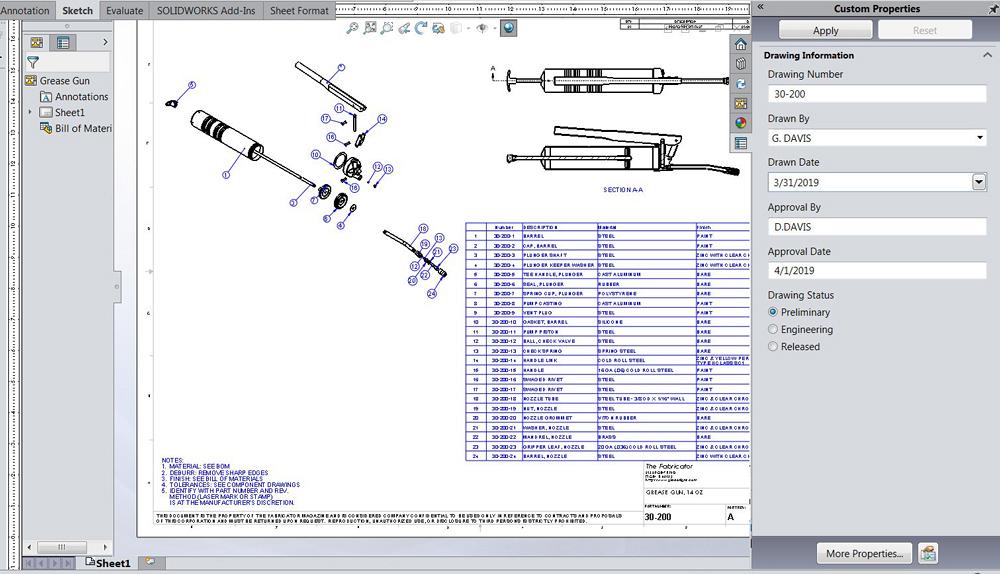Select the Preliminary drawing status
Image resolution: width=1000 pixels, height=574 pixels.
[773, 313]
